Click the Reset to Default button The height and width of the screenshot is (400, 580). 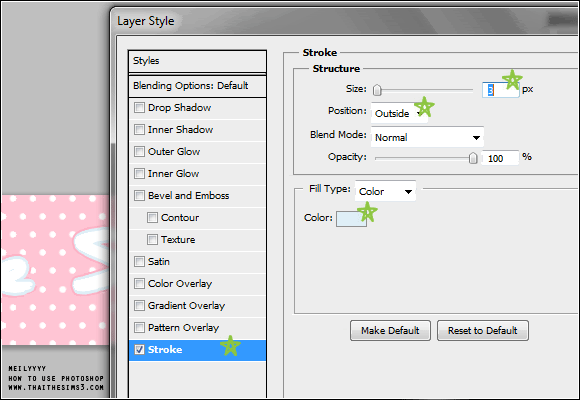coord(483,330)
